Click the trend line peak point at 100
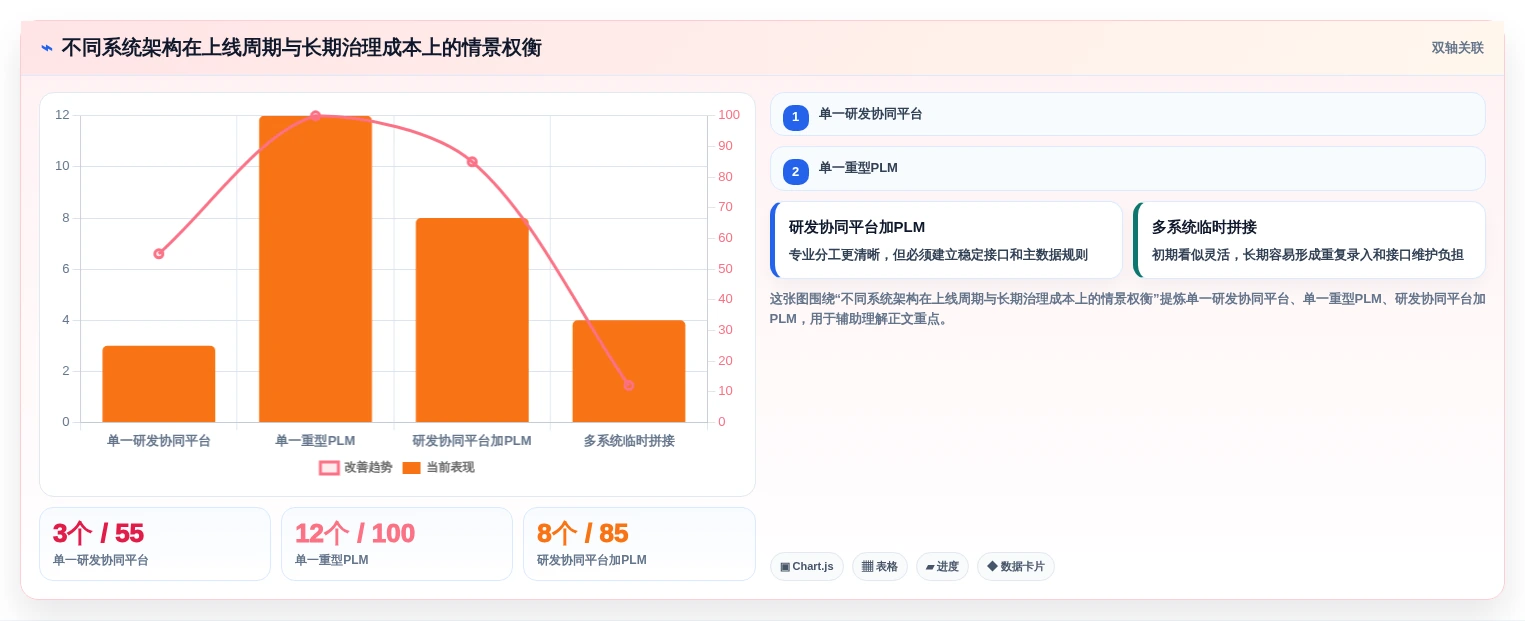 [x=315, y=116]
